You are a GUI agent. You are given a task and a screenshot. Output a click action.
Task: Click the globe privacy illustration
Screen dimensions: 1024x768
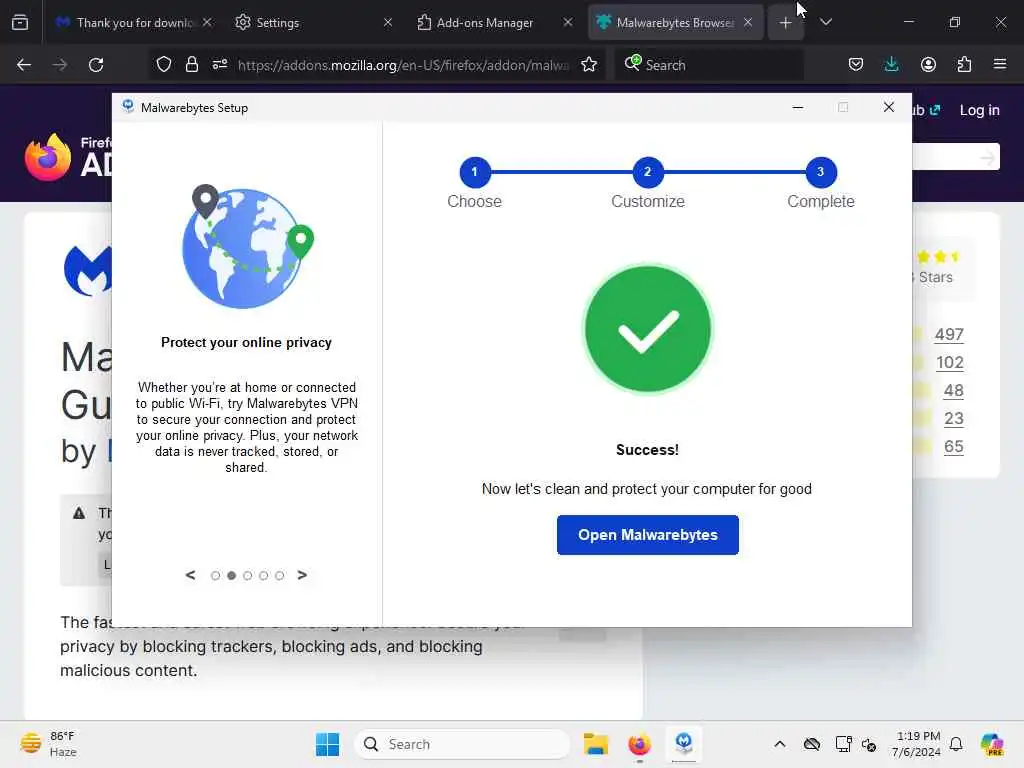[x=247, y=247]
